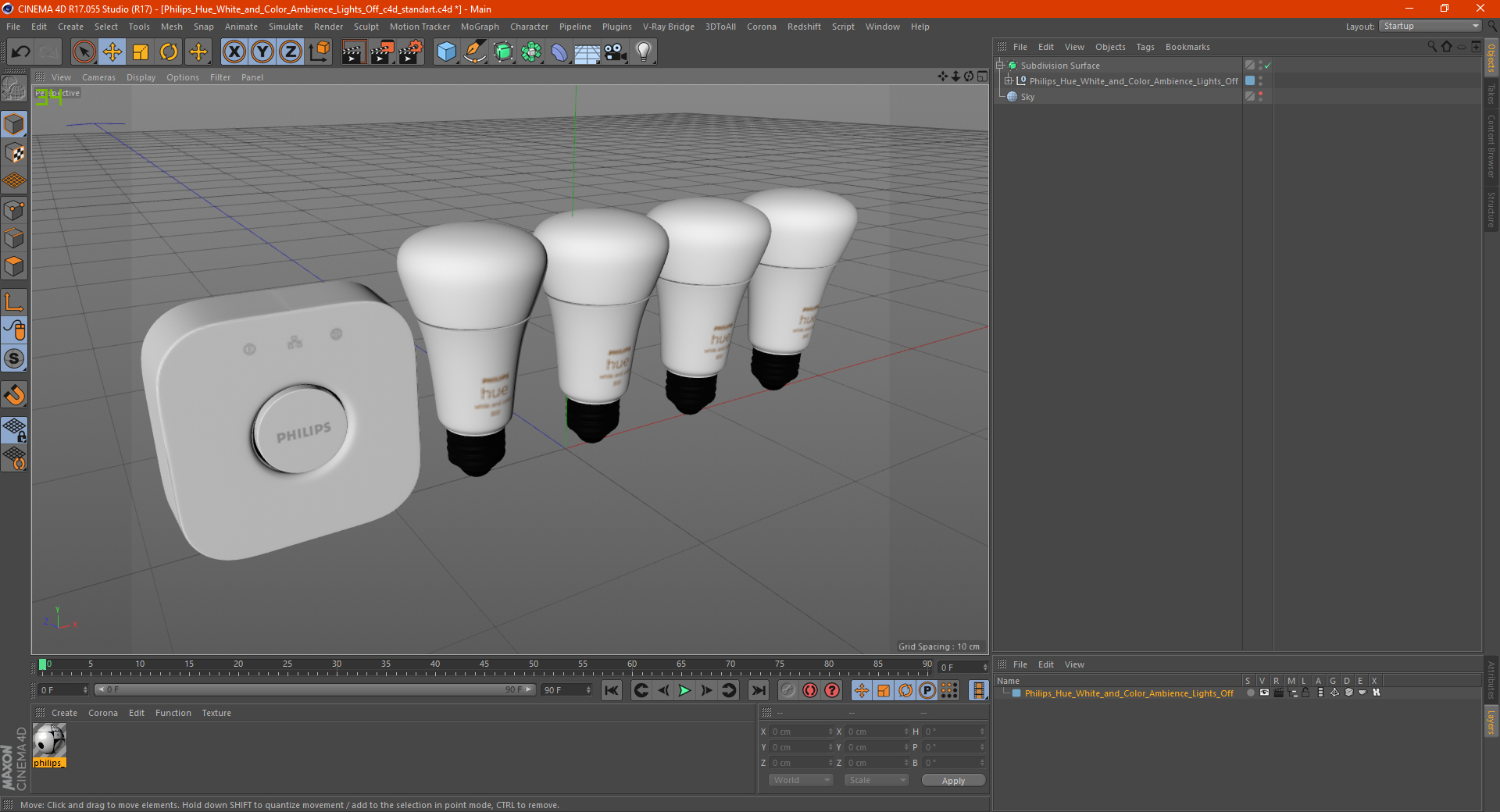Open the Spline pen tool
This screenshot has height=812, width=1500.
(x=475, y=52)
